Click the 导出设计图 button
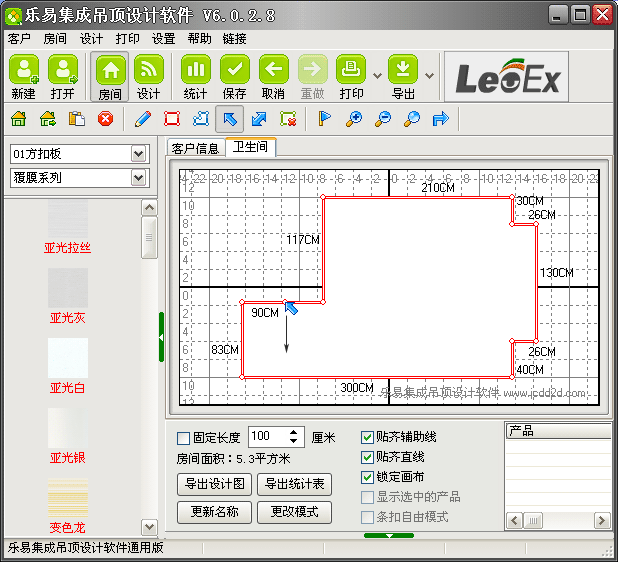The image size is (618, 562). click(215, 485)
